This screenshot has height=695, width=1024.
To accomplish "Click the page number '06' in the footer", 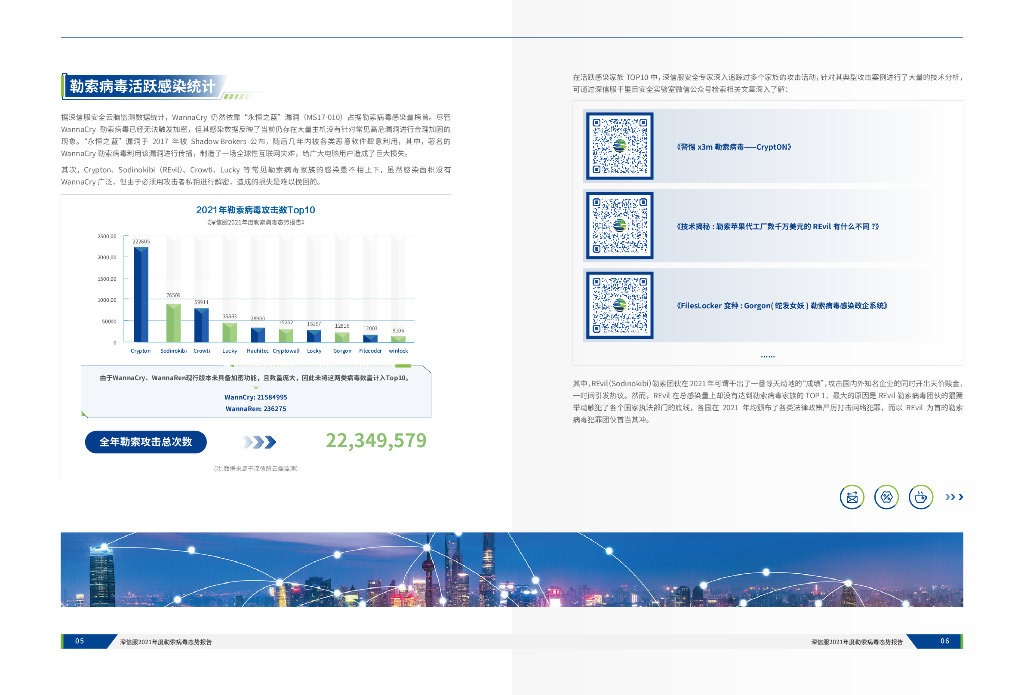I will pyautogui.click(x=945, y=641).
